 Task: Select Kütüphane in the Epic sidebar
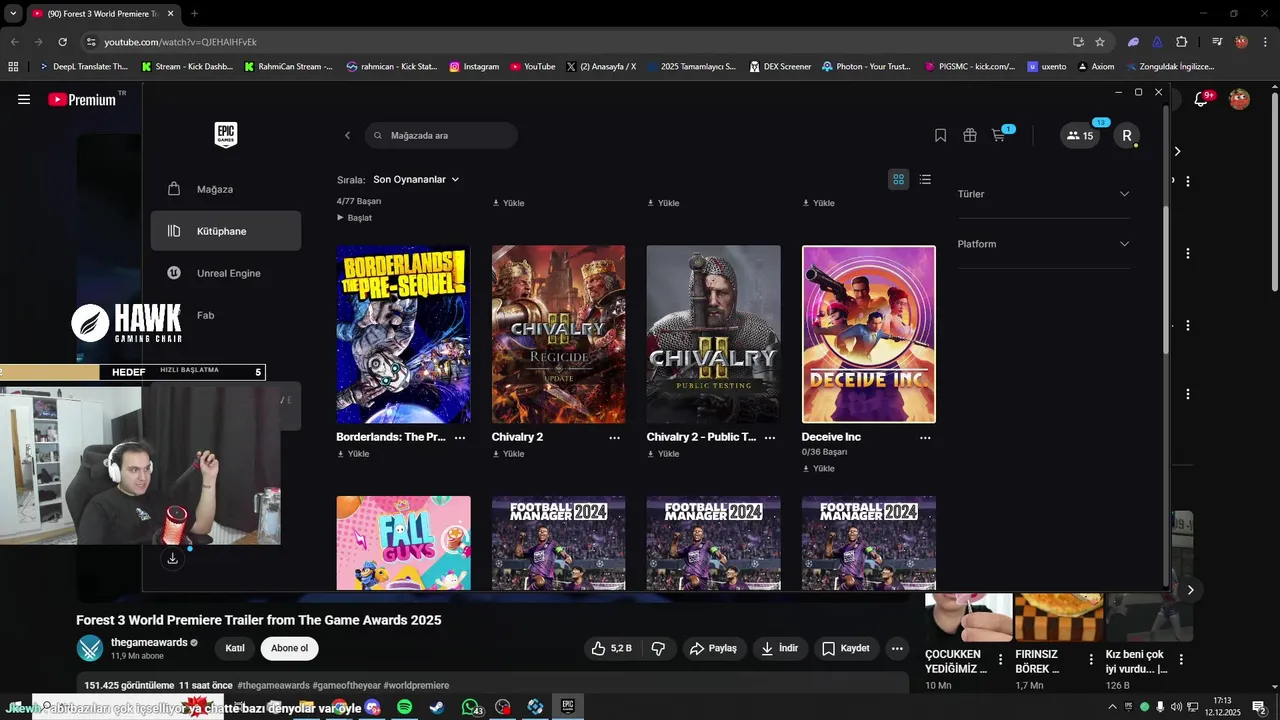[x=226, y=231]
